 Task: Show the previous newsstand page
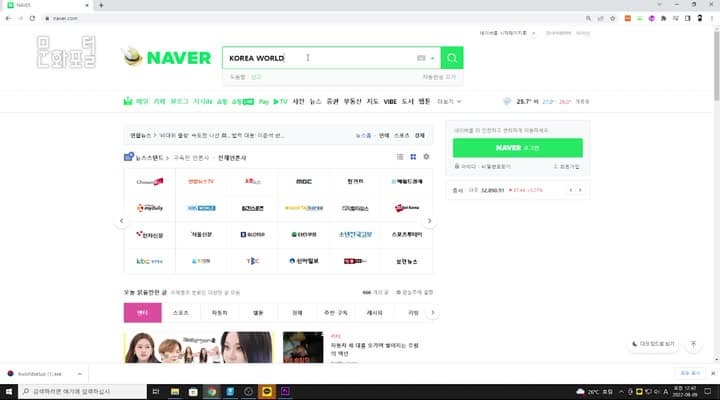121,221
